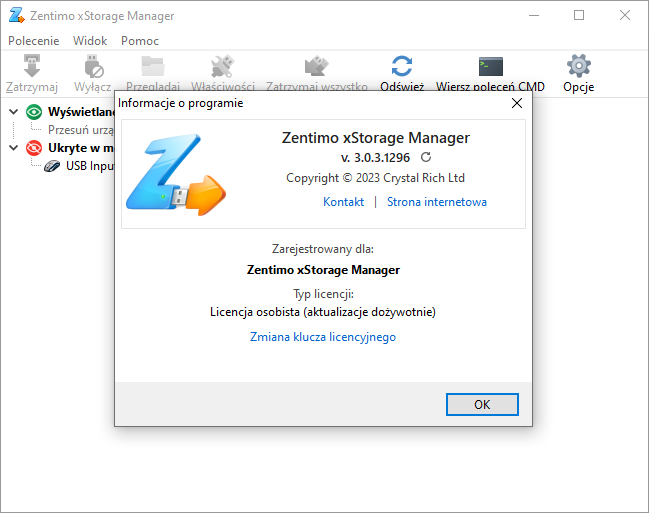Screen dimensions: 649x513
Task: Close the Informacje o programie dialog
Action: [x=517, y=103]
